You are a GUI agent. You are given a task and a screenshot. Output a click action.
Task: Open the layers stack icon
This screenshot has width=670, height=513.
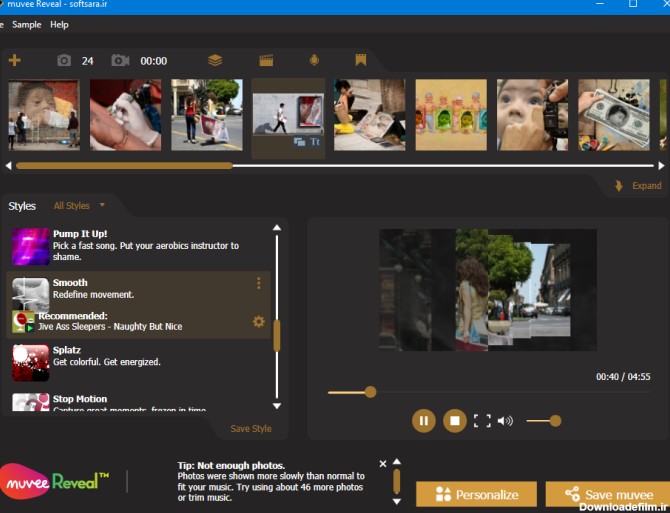[215, 60]
